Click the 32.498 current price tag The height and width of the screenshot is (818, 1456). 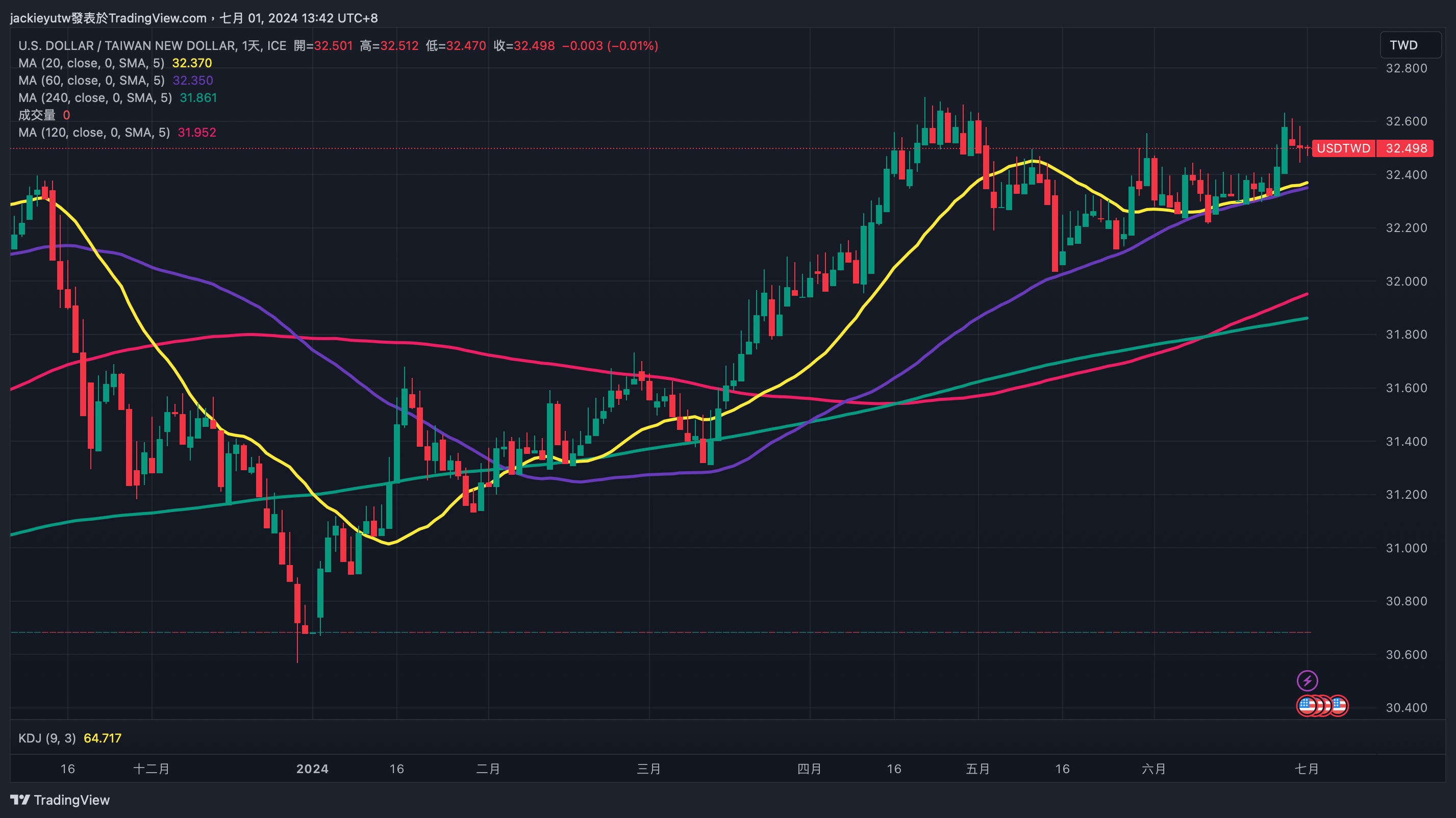[x=1405, y=148]
